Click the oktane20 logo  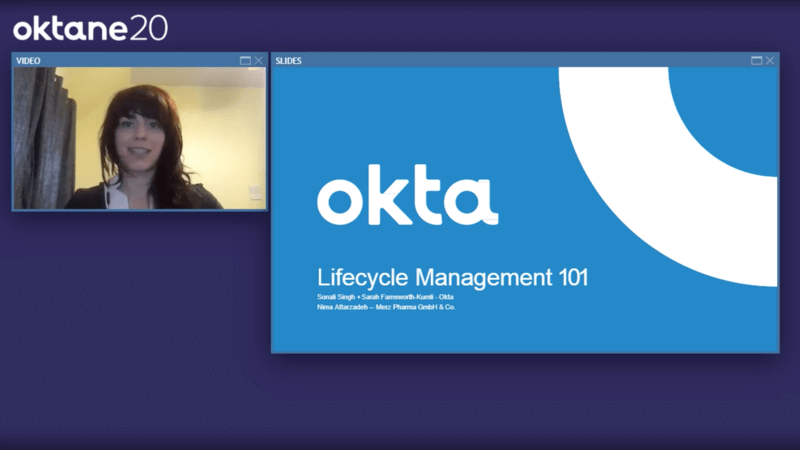(90, 27)
